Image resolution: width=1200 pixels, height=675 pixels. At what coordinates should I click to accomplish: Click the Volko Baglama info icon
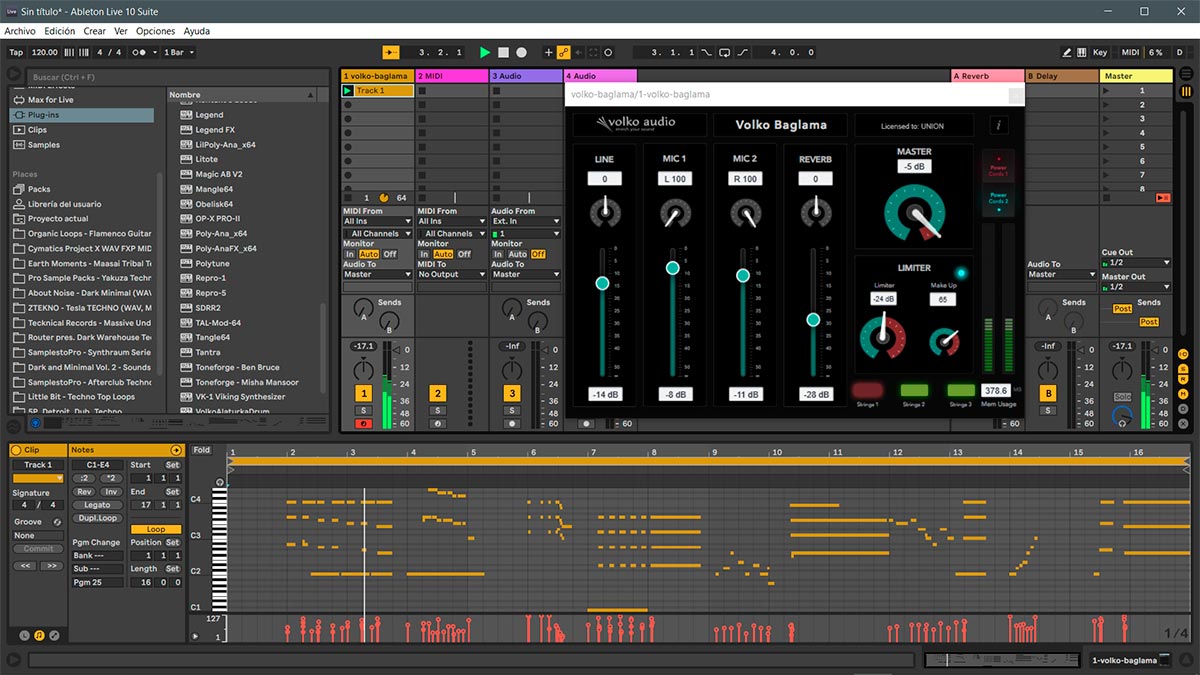click(1001, 125)
